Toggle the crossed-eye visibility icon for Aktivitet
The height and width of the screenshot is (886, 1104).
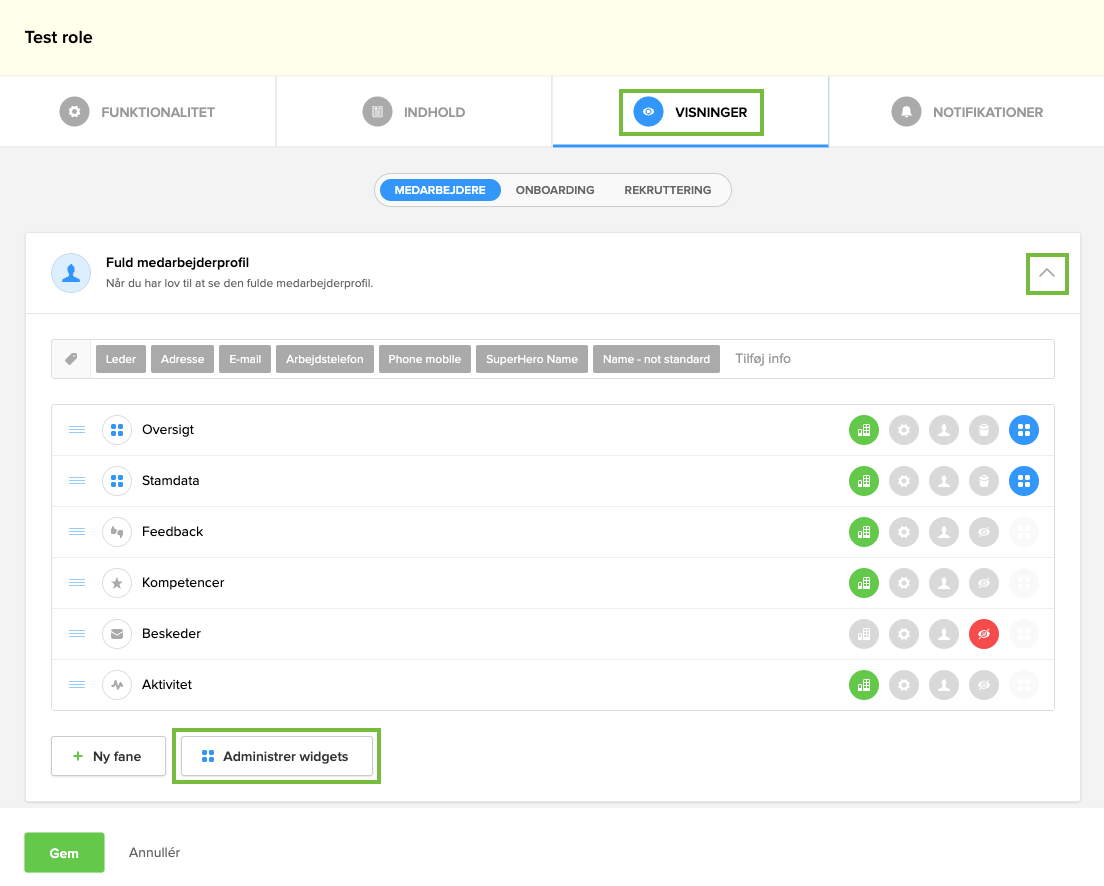[x=984, y=685]
